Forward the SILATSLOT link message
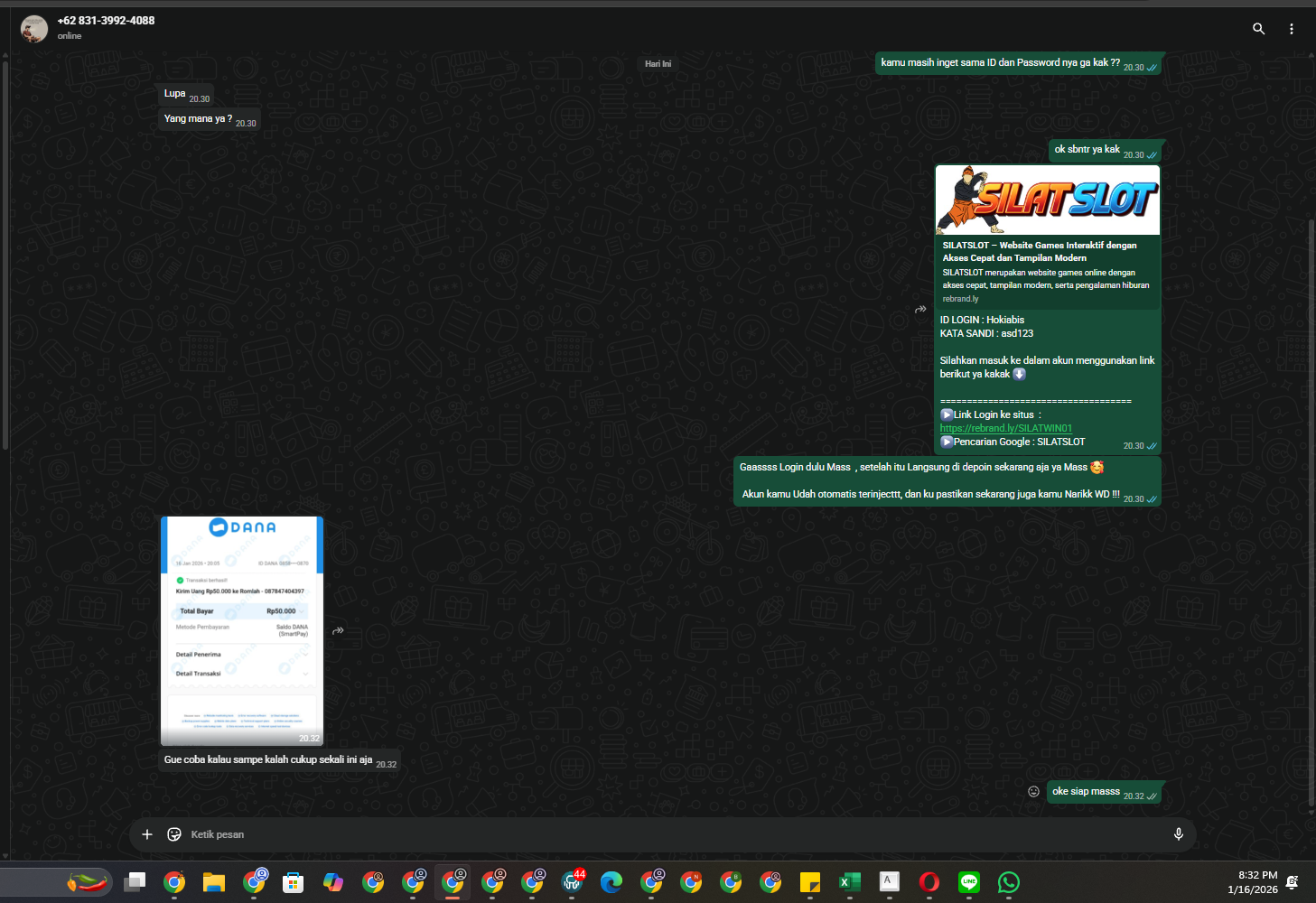 coord(920,309)
